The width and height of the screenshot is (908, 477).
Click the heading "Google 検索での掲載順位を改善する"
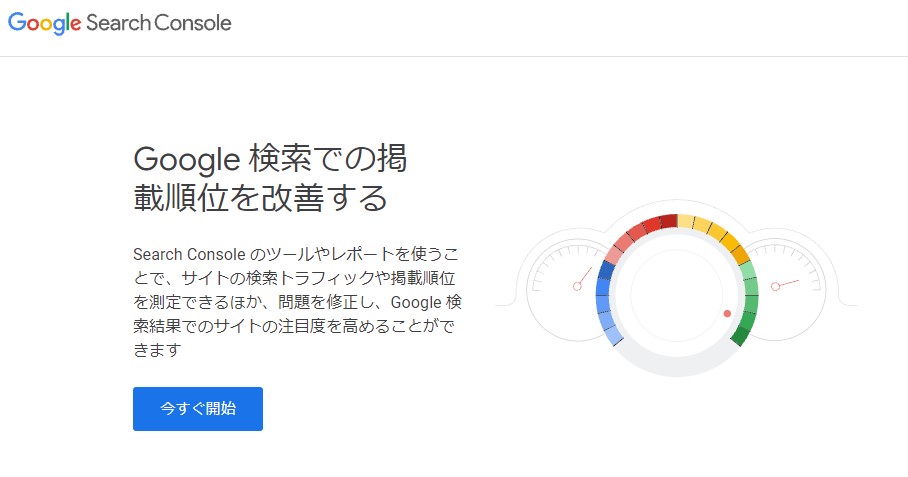[270, 177]
